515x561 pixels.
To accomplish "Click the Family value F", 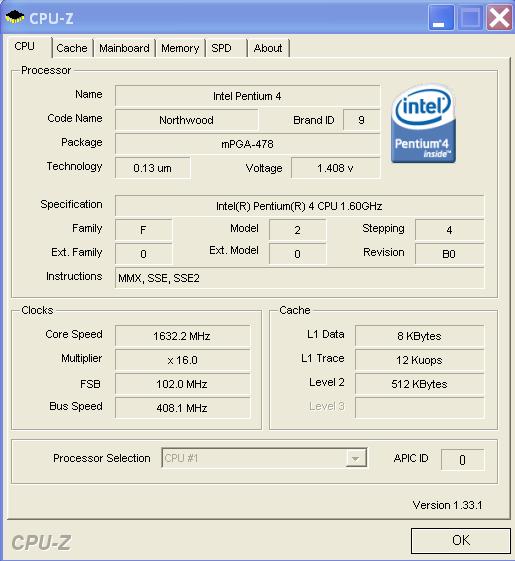I will 144,230.
